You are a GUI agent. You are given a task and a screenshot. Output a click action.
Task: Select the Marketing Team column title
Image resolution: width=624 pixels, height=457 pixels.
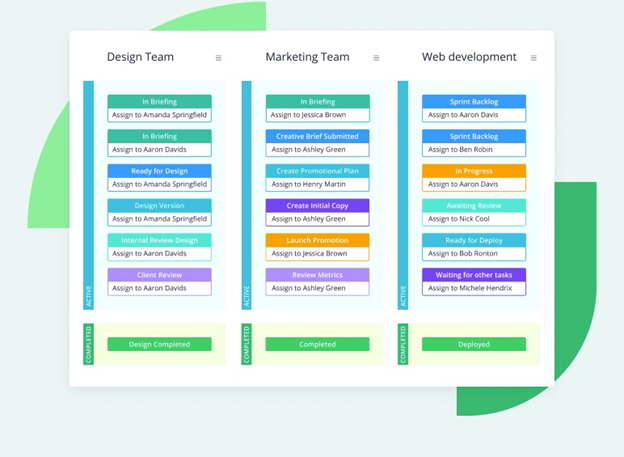308,57
